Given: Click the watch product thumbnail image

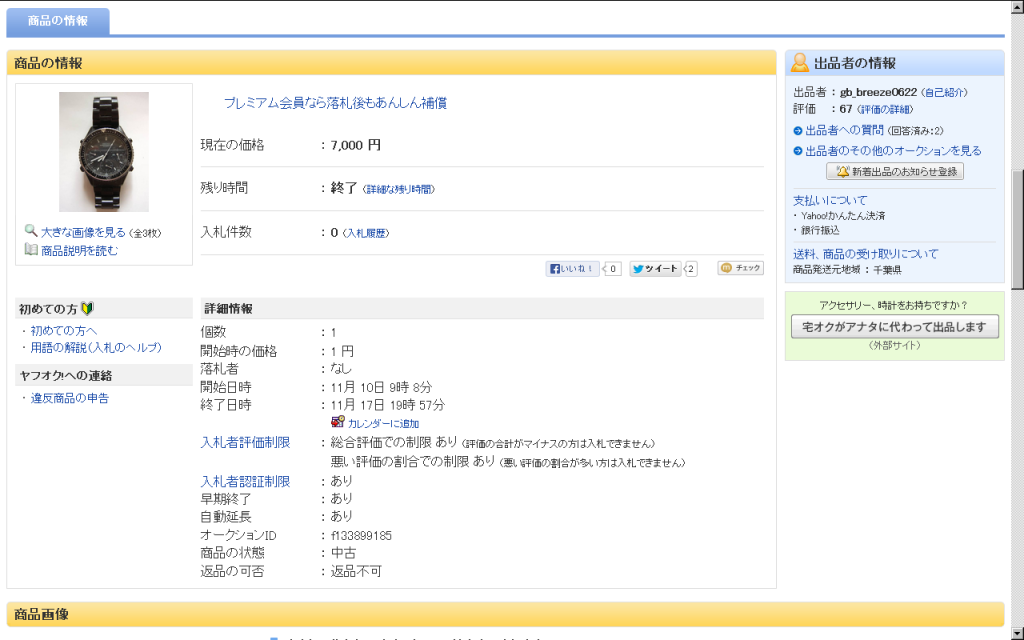Looking at the screenshot, I should point(104,151).
